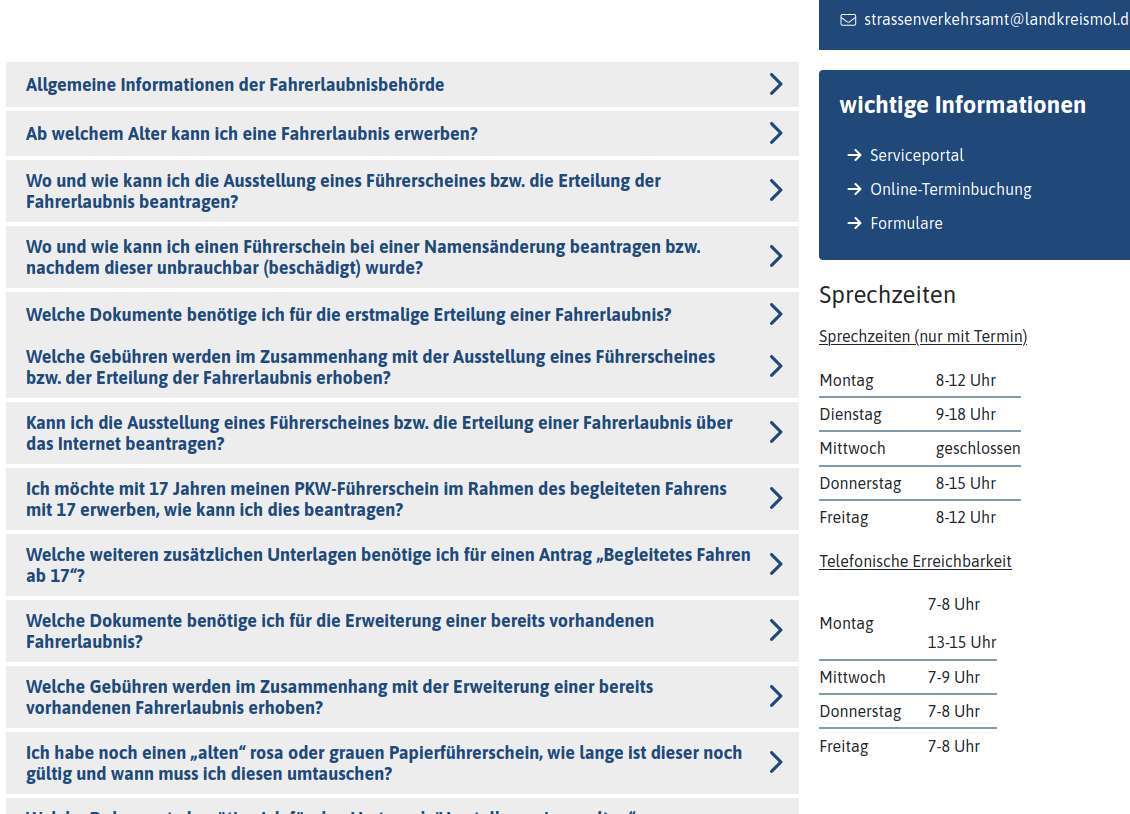Click the arrow icon next to Formulare
This screenshot has width=1130, height=814.
(x=854, y=223)
